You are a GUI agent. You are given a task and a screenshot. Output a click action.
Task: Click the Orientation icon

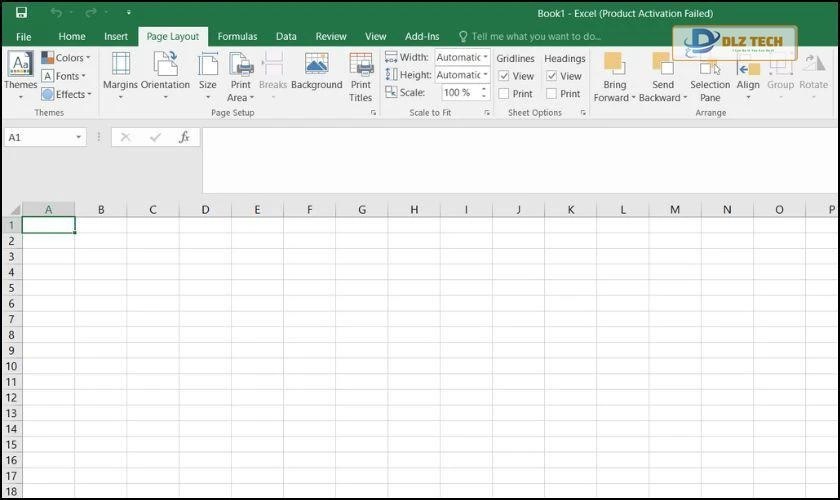[165, 65]
